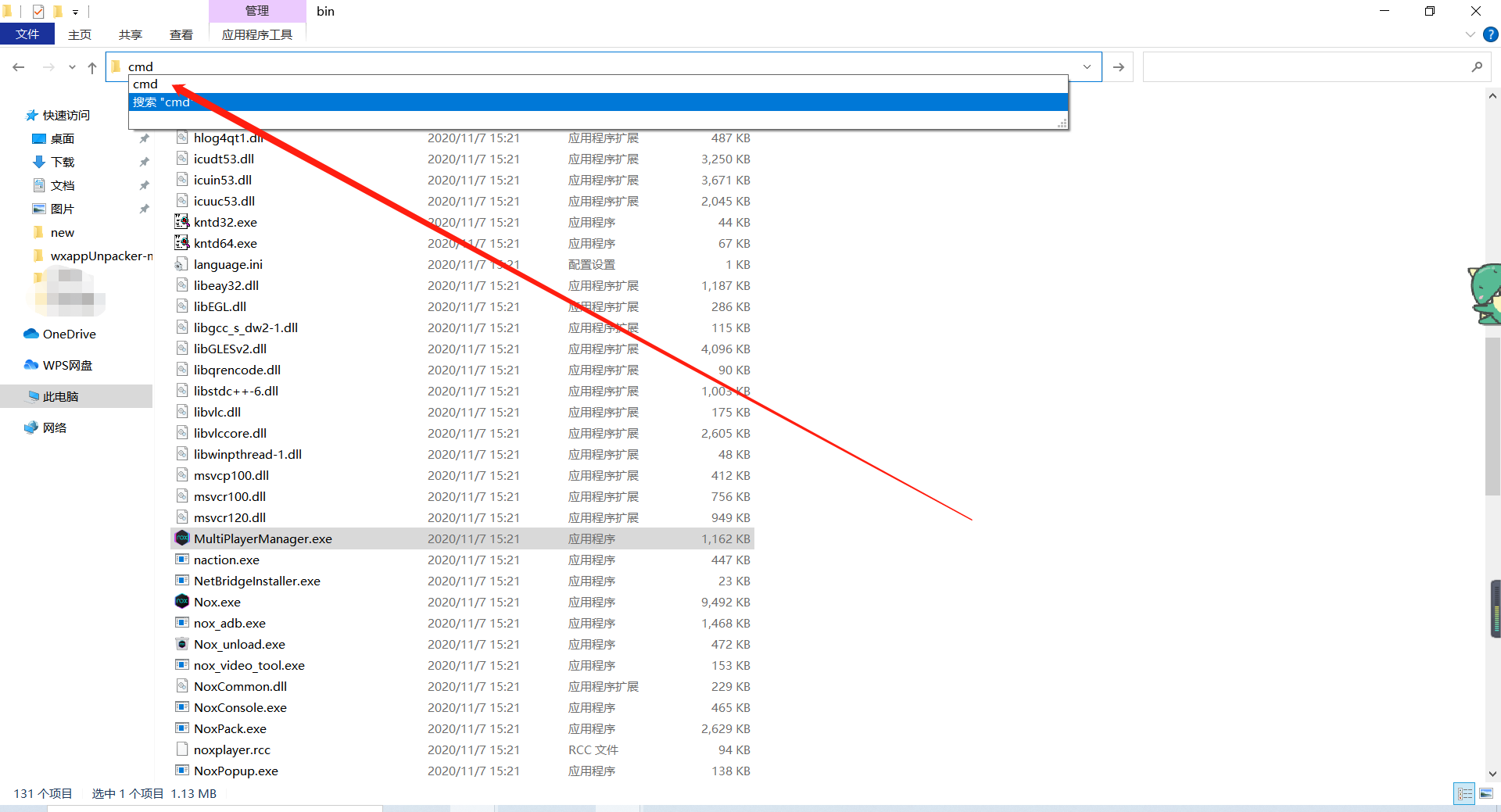
Task: Click the nox_adb.exe file icon
Action: coord(181,623)
